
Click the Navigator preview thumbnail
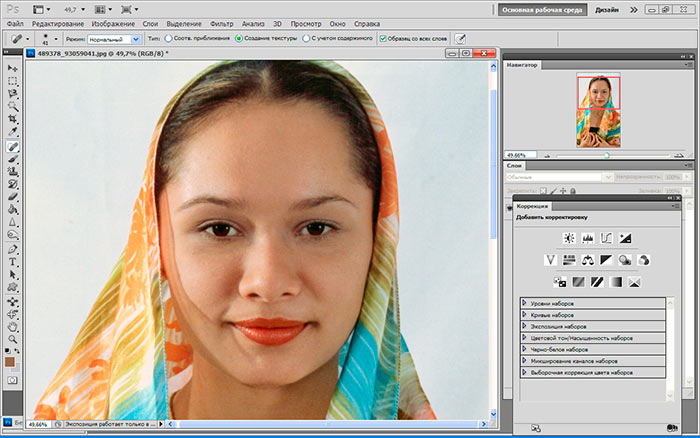click(x=600, y=110)
